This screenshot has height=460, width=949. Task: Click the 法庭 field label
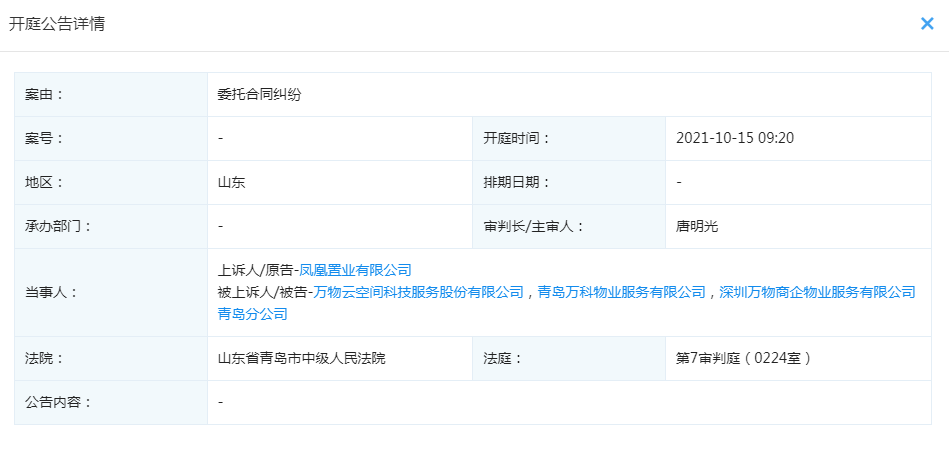(x=502, y=358)
